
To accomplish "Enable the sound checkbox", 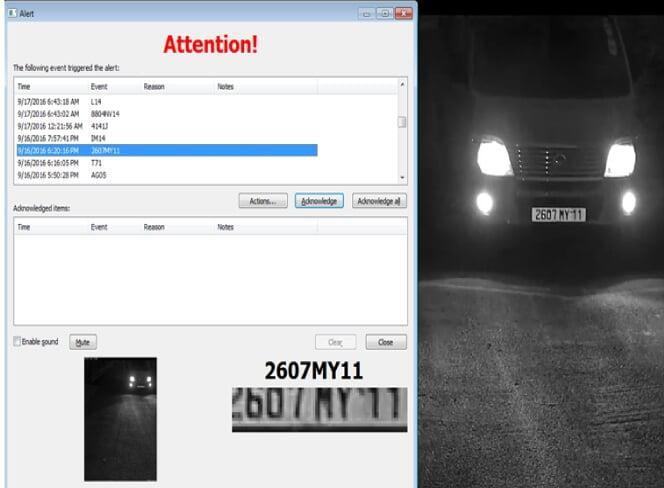I will click(17, 342).
